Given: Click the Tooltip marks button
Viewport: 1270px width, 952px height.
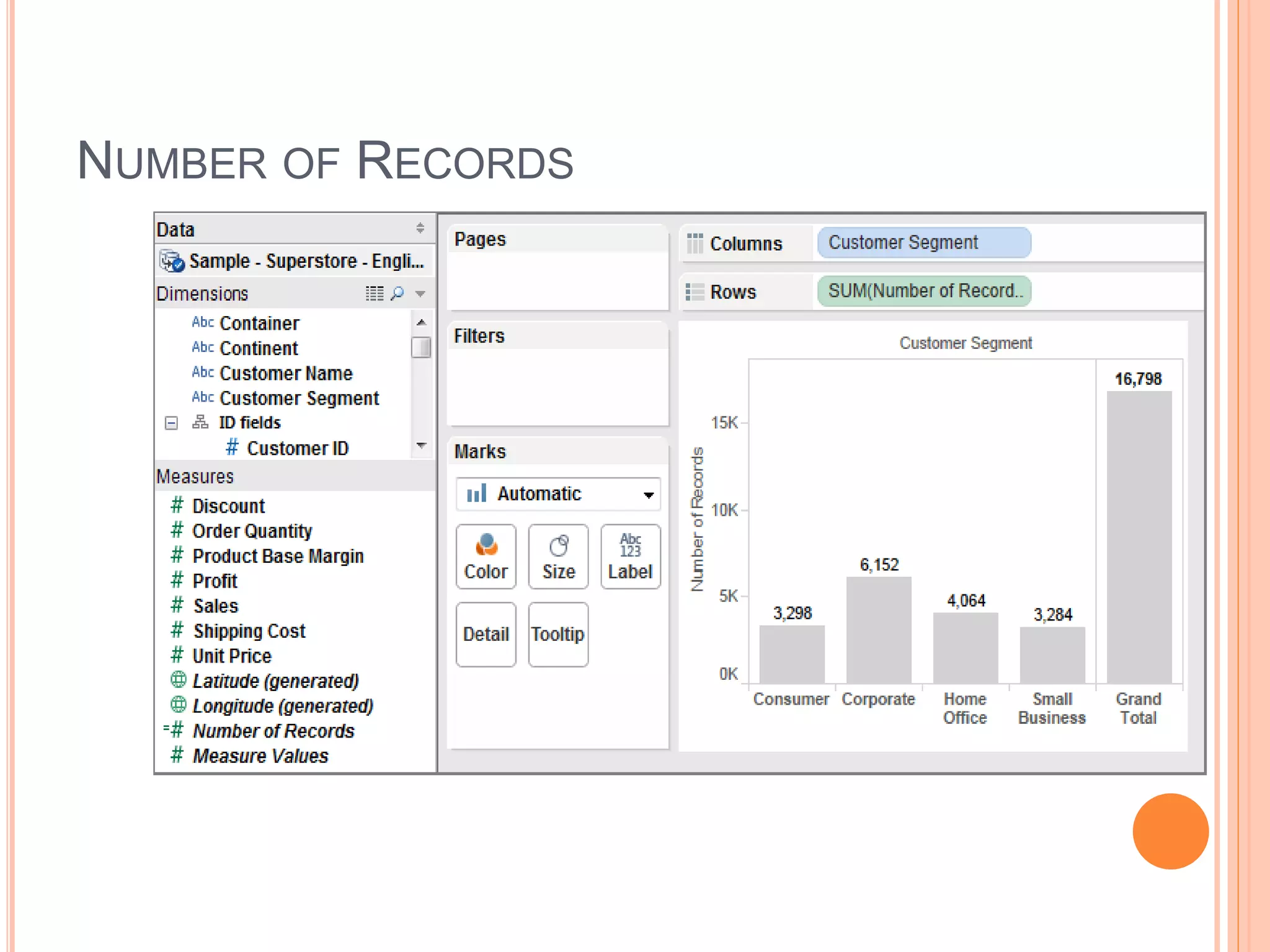Looking at the screenshot, I should click(558, 635).
